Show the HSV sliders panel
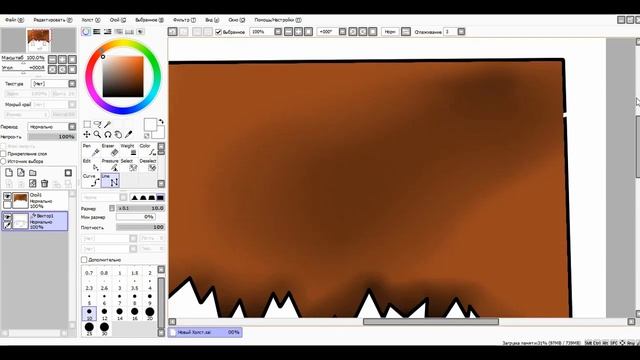This screenshot has height=360, width=640. 107,31
